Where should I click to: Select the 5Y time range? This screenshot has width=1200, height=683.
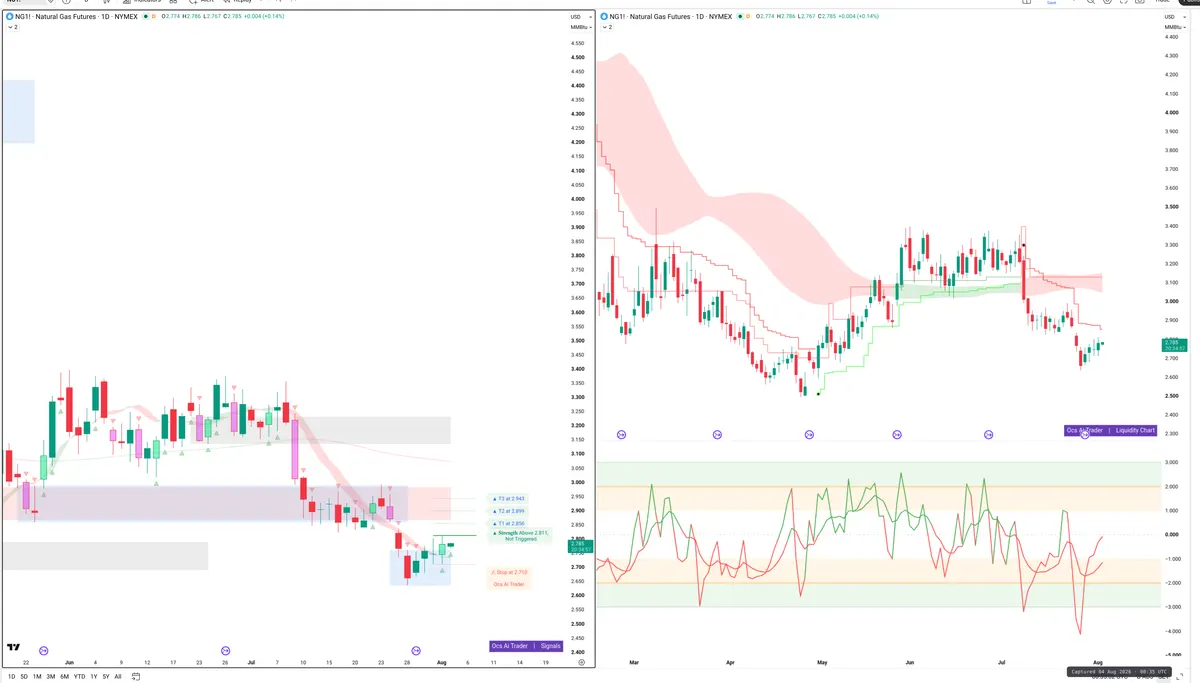click(106, 676)
